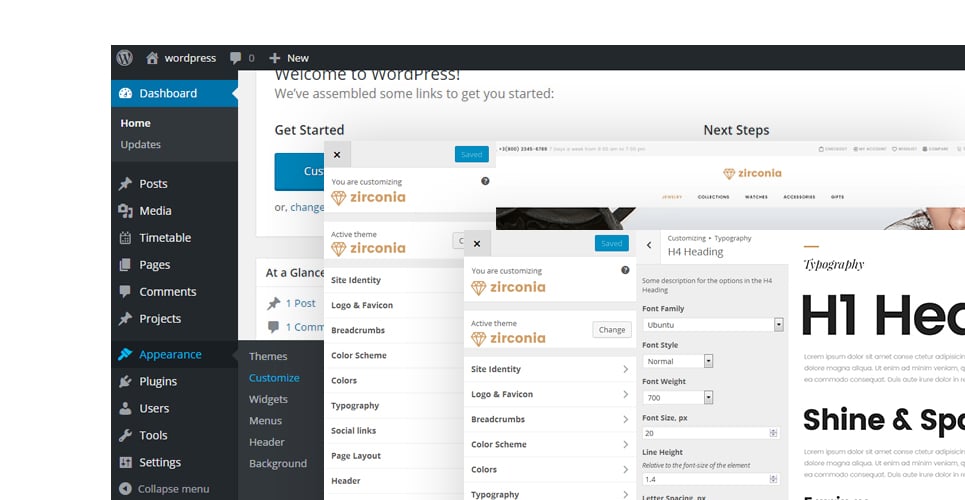Click Saved button in front customizer

tap(612, 243)
